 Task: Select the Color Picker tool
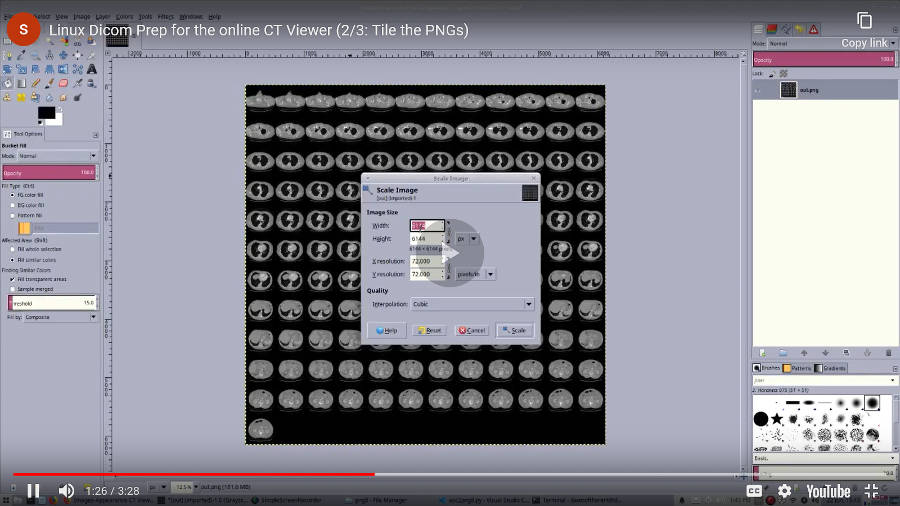tap(21, 55)
